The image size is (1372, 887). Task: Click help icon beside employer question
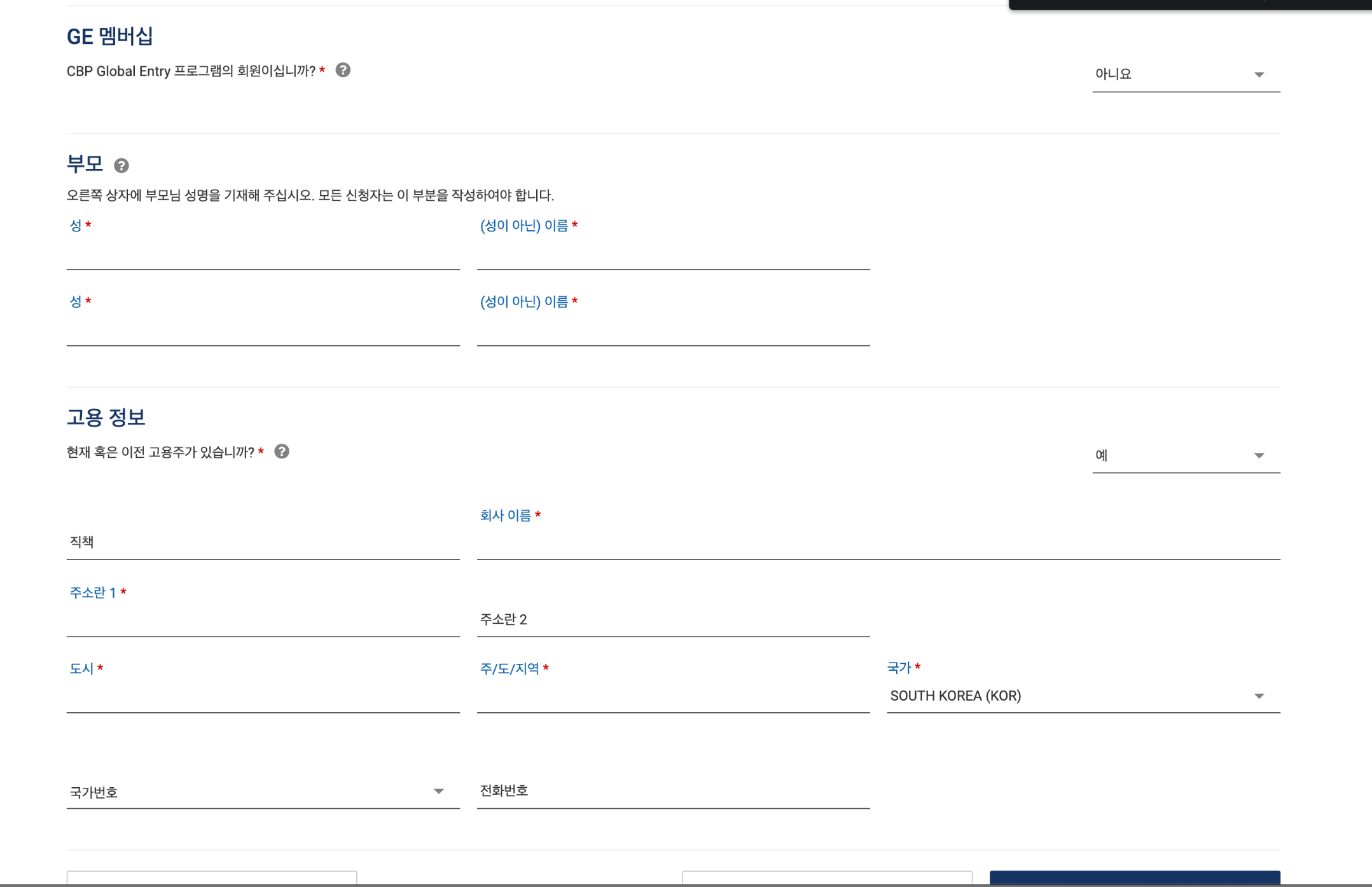pyautogui.click(x=282, y=451)
